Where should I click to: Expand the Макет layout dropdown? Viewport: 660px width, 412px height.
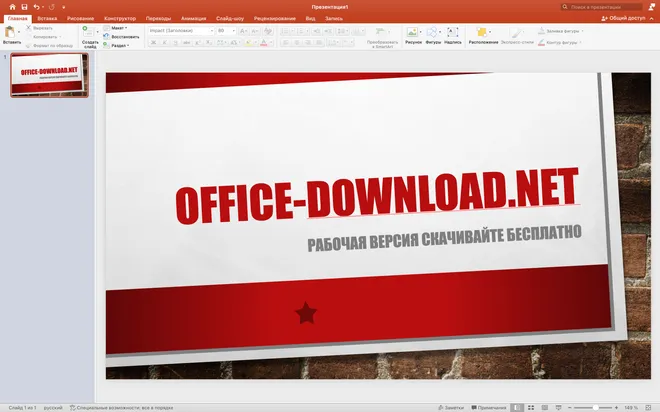point(115,28)
